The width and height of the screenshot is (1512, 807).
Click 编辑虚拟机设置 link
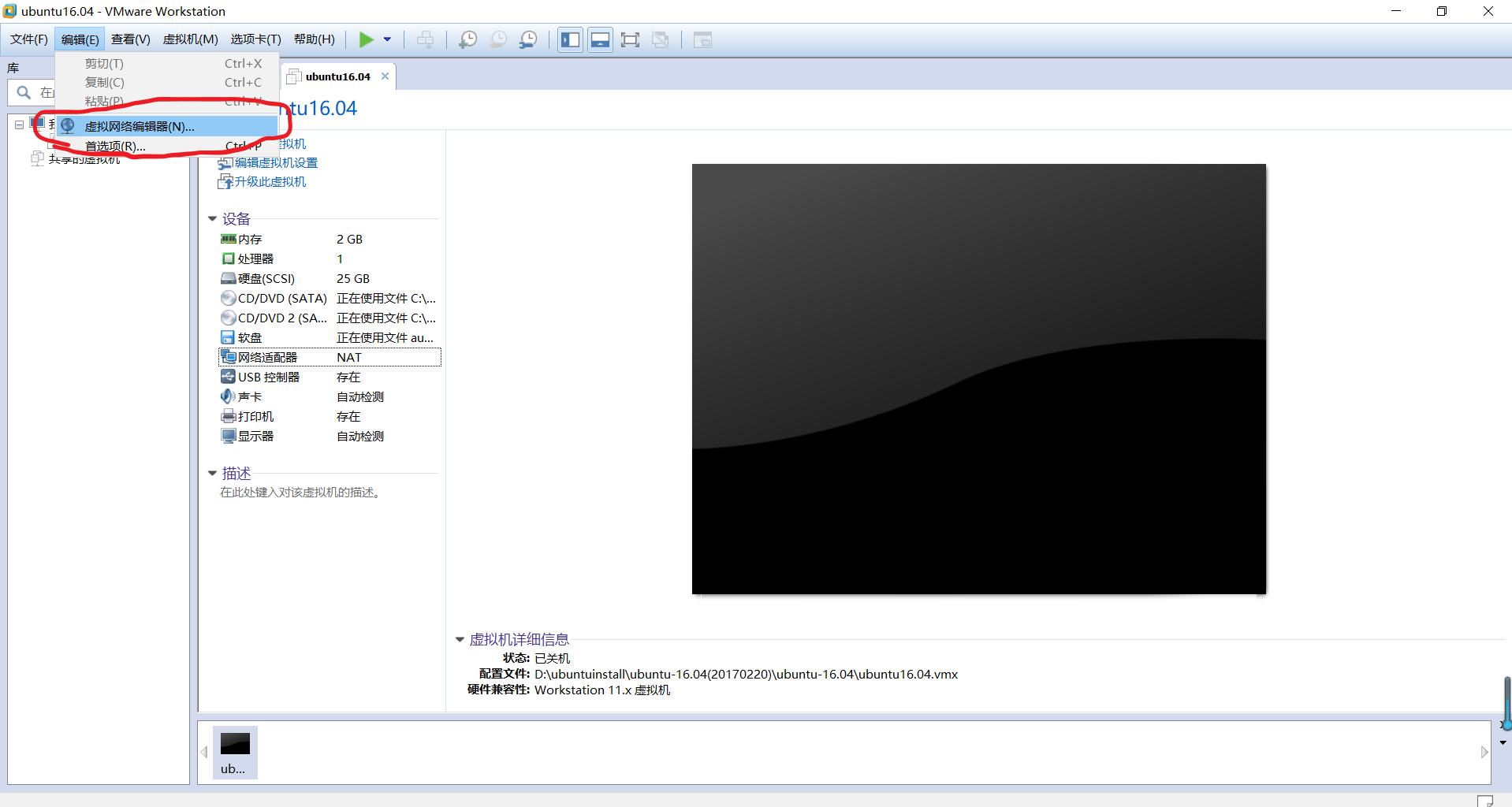point(276,162)
